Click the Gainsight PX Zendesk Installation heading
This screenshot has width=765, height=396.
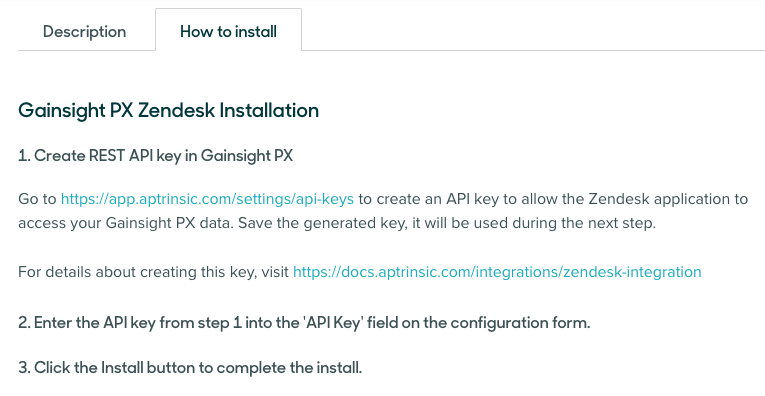pos(169,110)
